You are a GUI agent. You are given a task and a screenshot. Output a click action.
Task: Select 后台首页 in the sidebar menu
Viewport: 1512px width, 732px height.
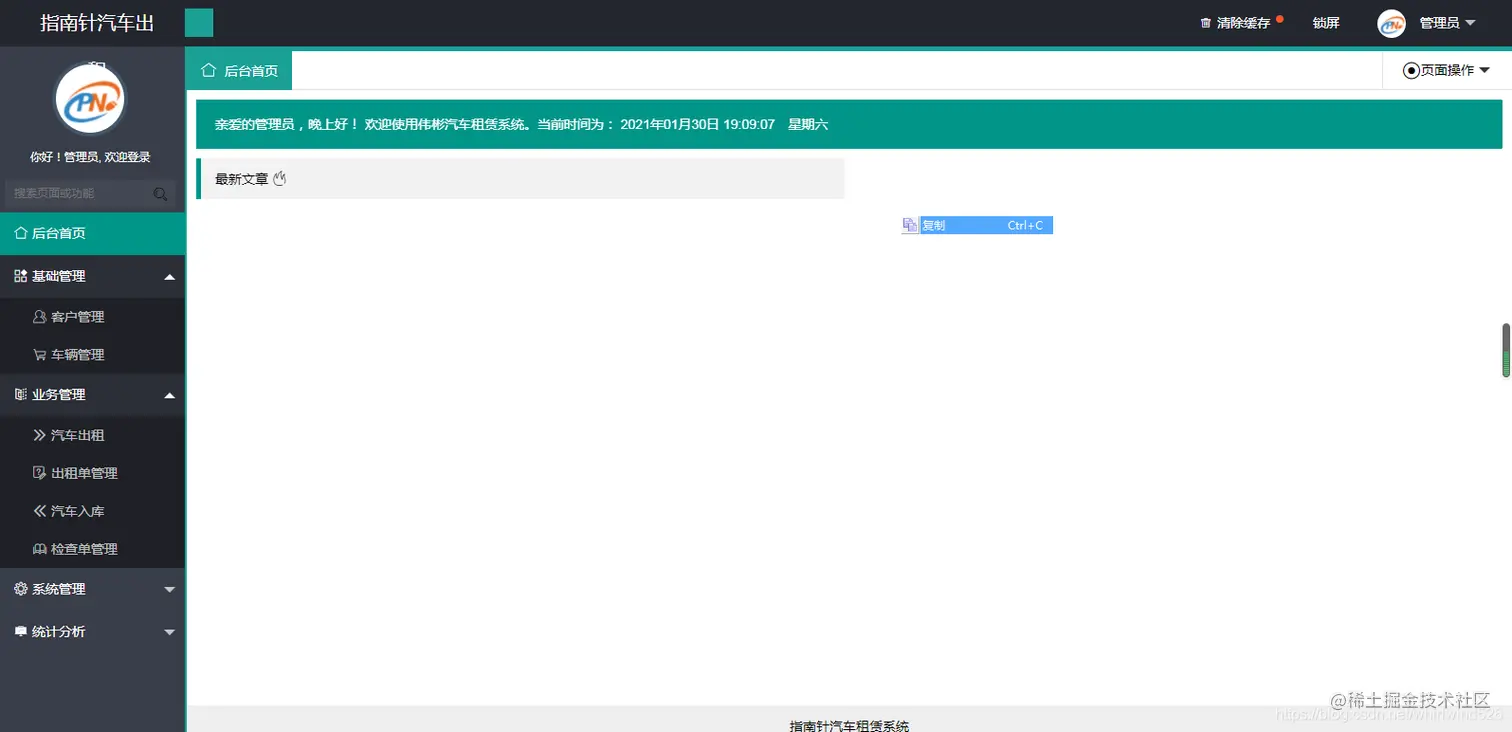(92, 233)
